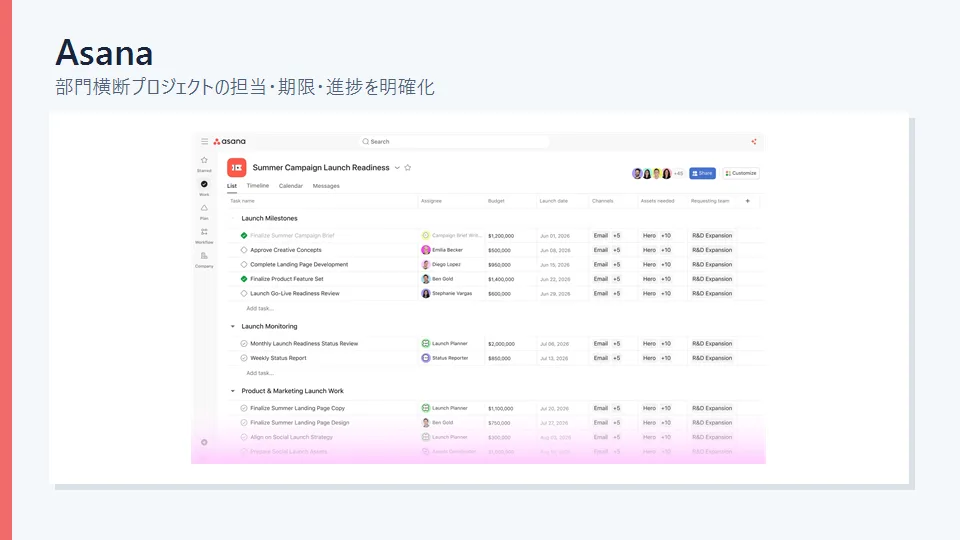Click Emilia Becker's assignee avatar
The image size is (960, 540).
[x=426, y=250]
